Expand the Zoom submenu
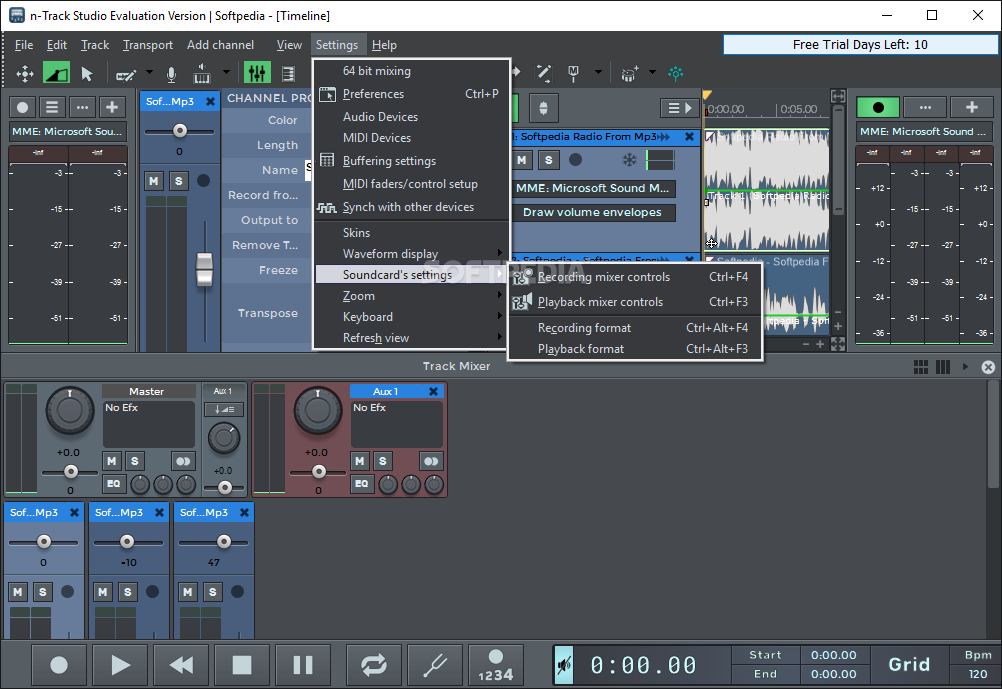This screenshot has width=1002, height=689. click(x=411, y=296)
